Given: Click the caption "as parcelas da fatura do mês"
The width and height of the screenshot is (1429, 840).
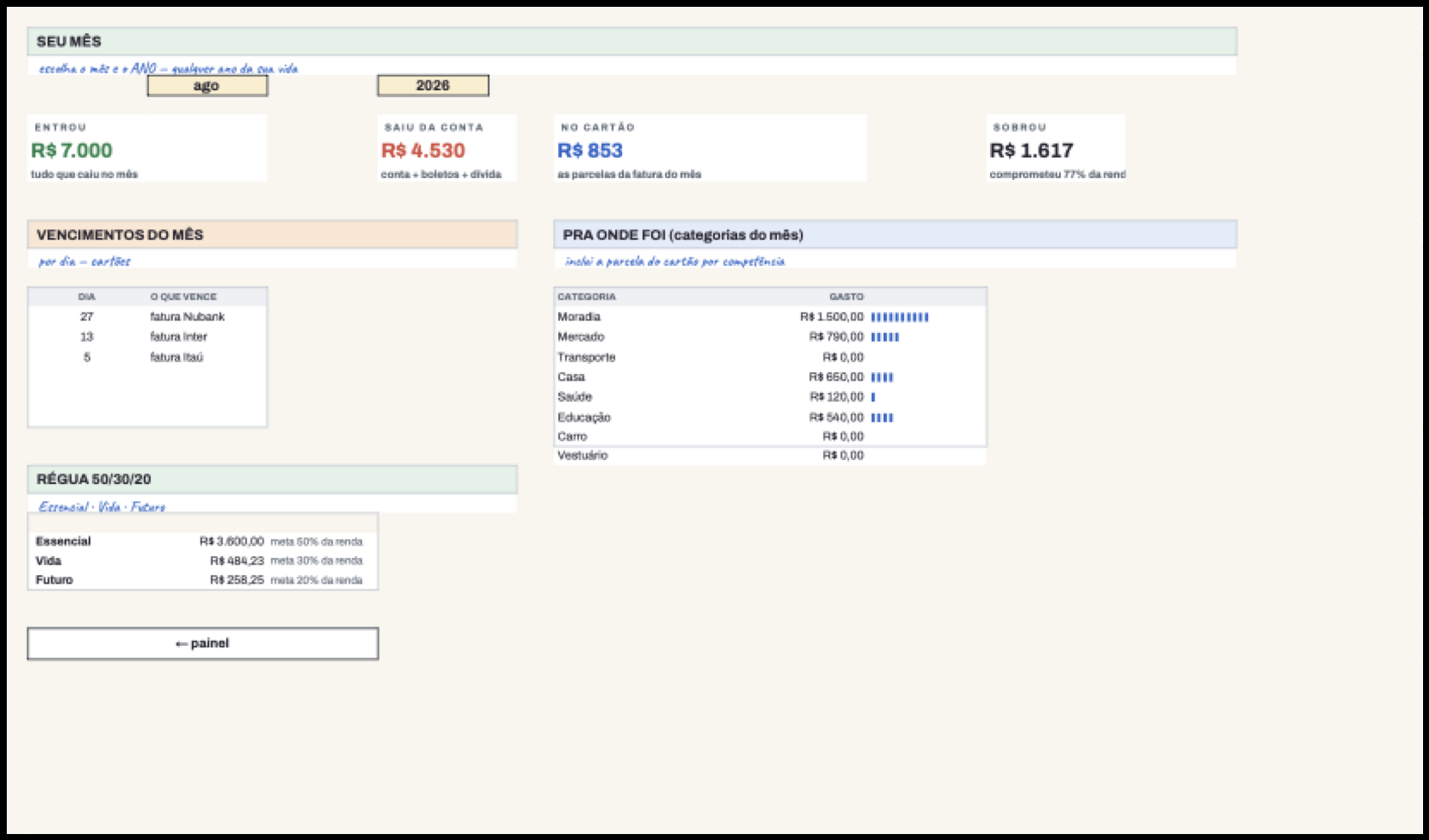Looking at the screenshot, I should coord(629,175).
